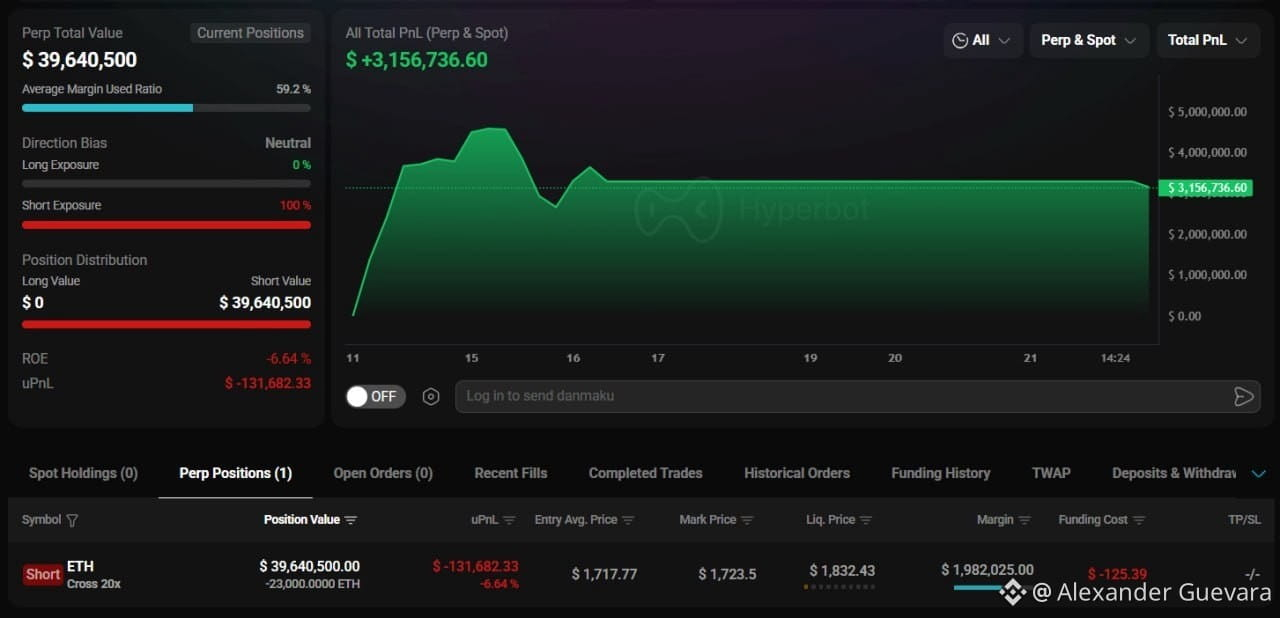Click the -23,000.0000 ETH size text
The height and width of the screenshot is (618, 1280).
click(x=312, y=584)
